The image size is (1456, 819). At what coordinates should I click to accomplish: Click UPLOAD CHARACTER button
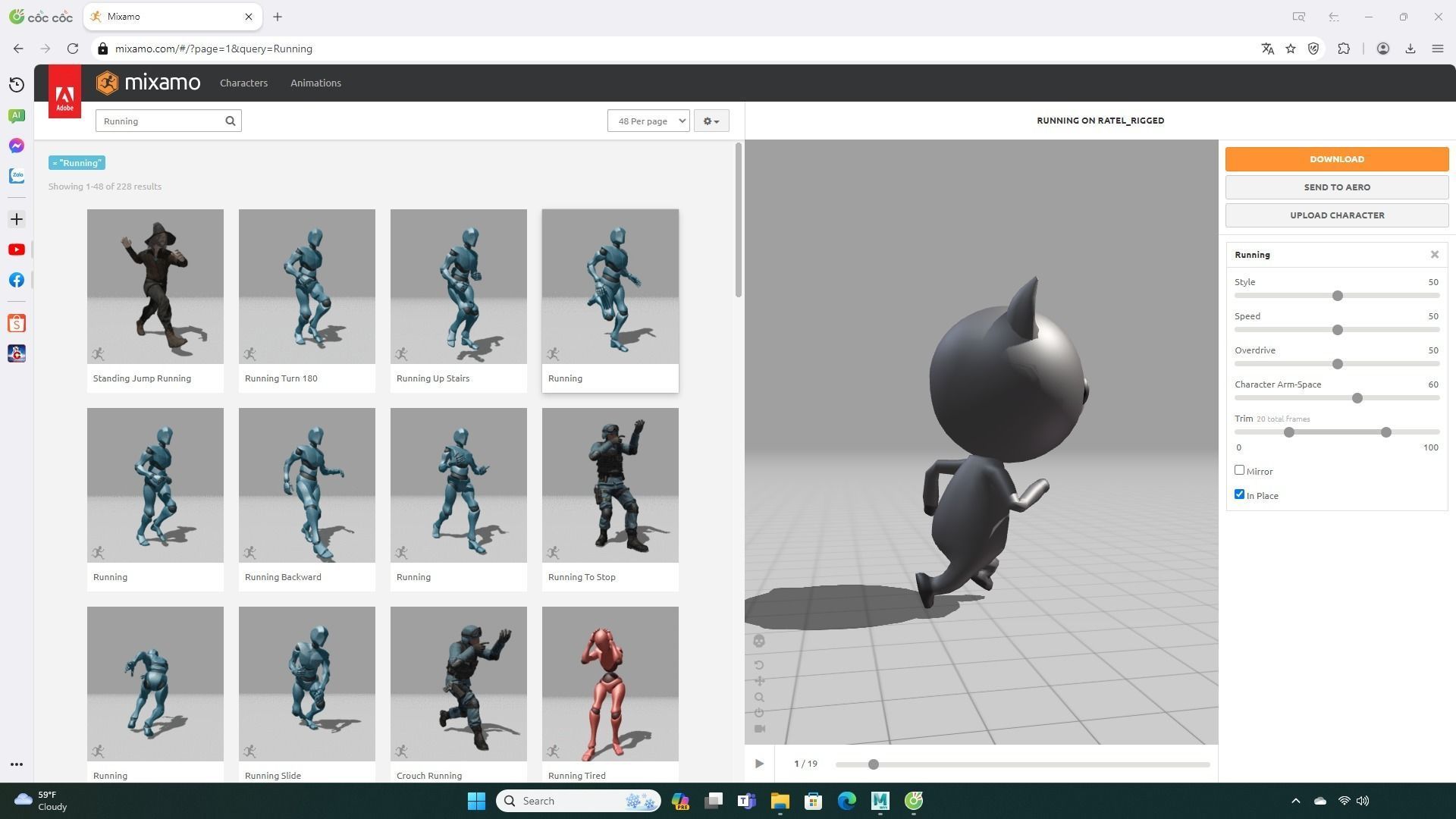(x=1337, y=215)
